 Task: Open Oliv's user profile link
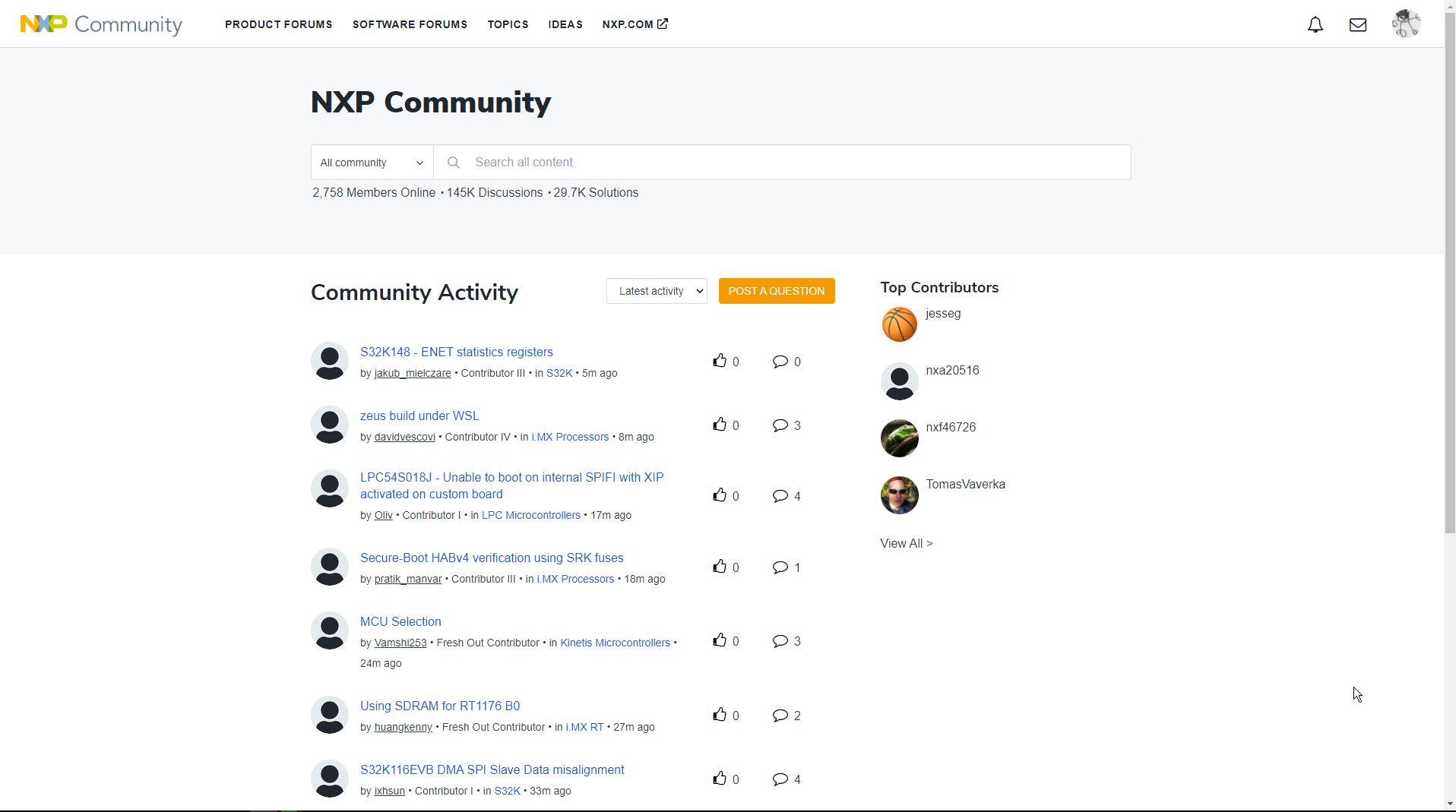383,515
